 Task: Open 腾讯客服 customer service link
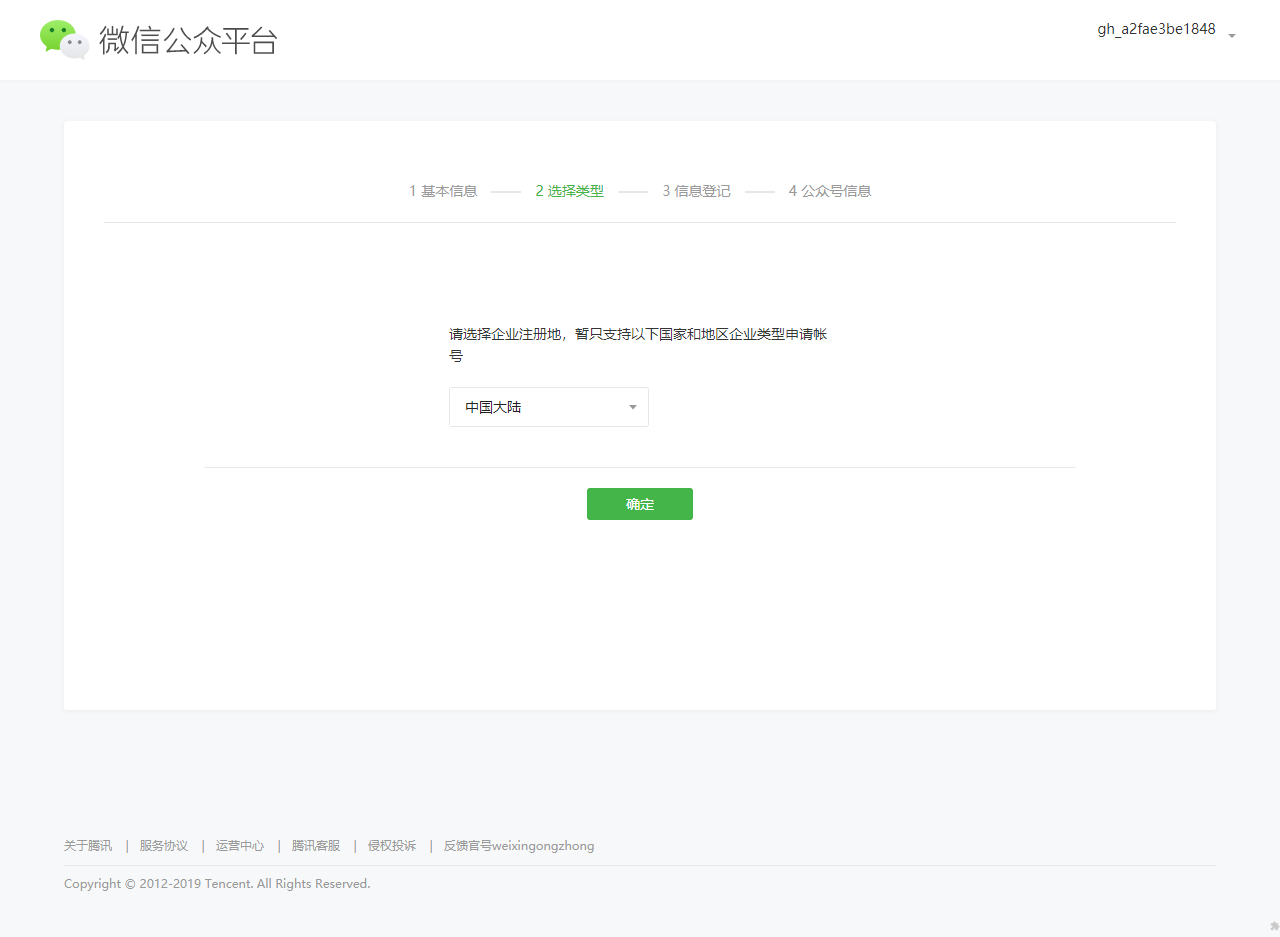[x=316, y=846]
